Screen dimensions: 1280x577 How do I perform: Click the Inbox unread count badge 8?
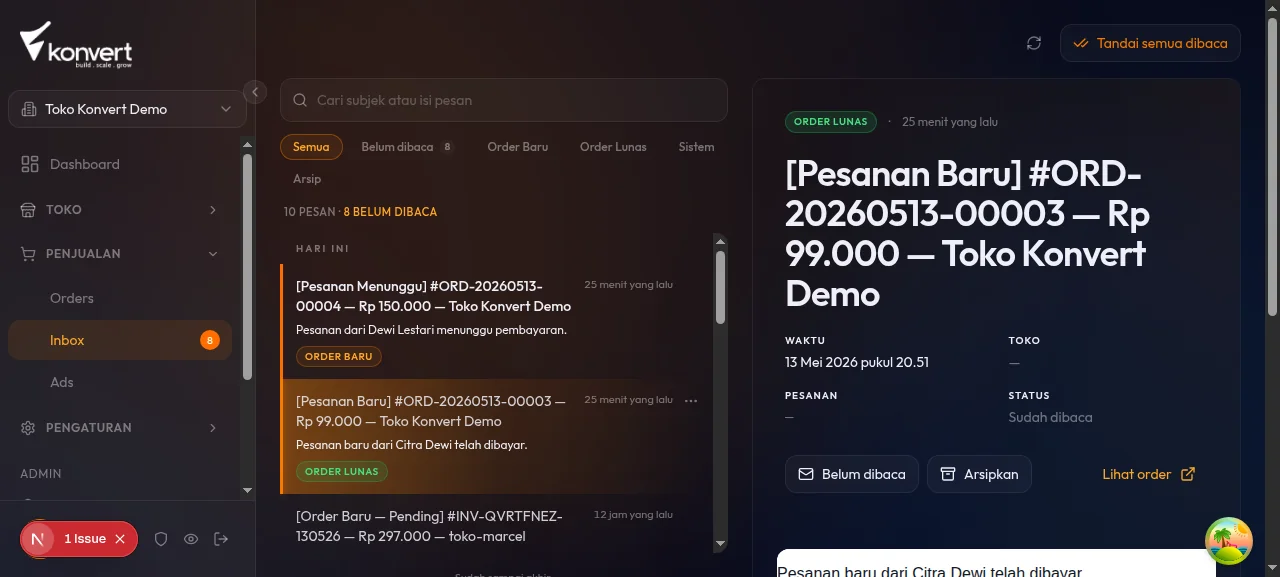[x=209, y=340]
